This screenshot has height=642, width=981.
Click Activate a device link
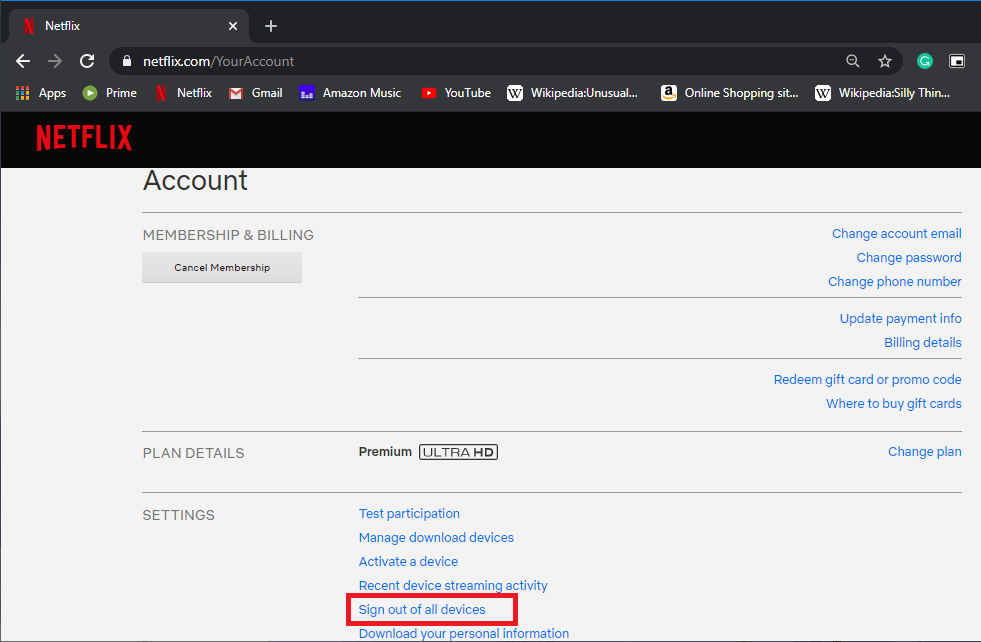(x=408, y=561)
